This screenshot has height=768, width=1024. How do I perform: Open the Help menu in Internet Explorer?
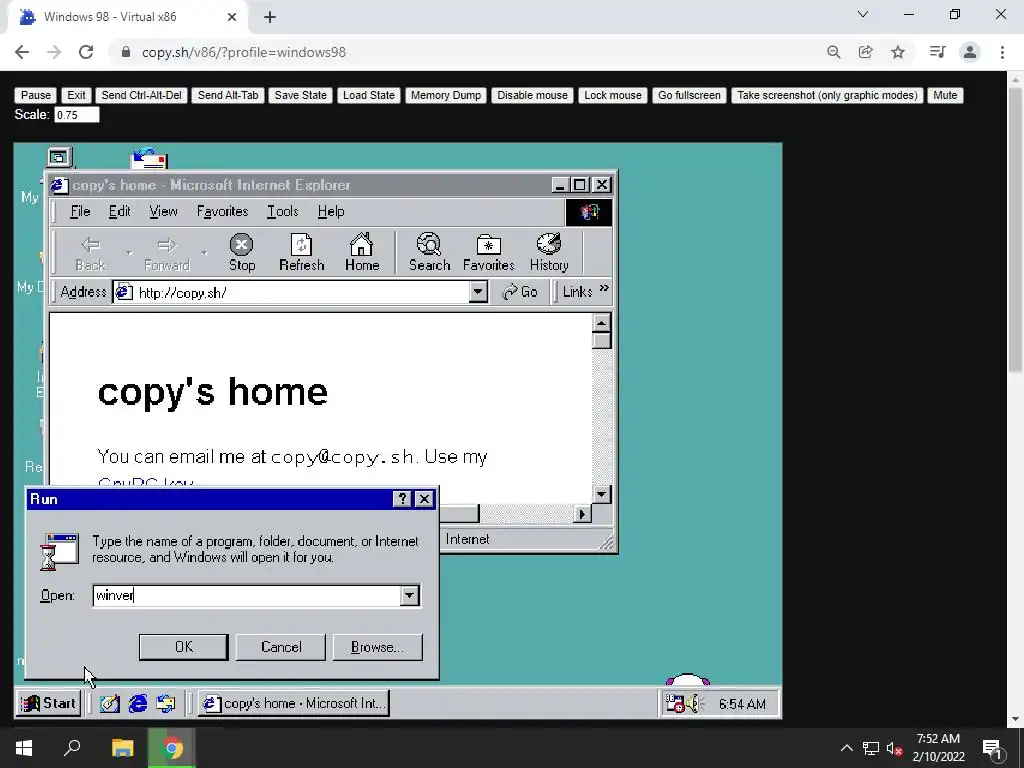click(331, 211)
